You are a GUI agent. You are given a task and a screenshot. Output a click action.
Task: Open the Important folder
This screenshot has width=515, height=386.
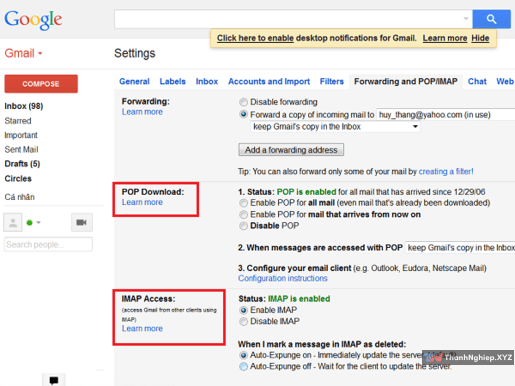click(x=21, y=135)
